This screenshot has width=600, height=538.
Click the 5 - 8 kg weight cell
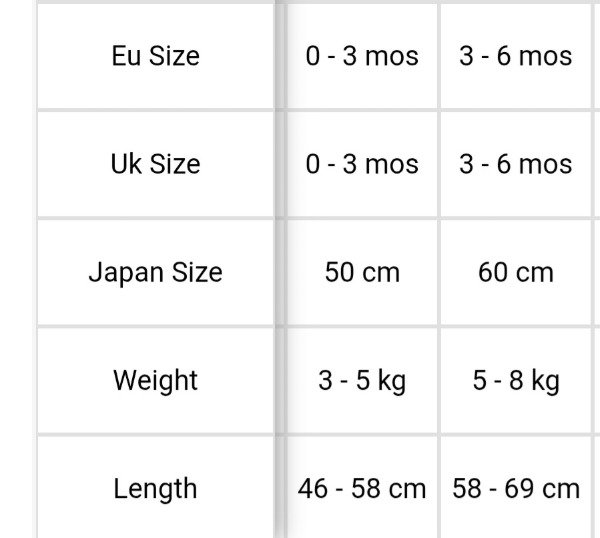click(515, 380)
